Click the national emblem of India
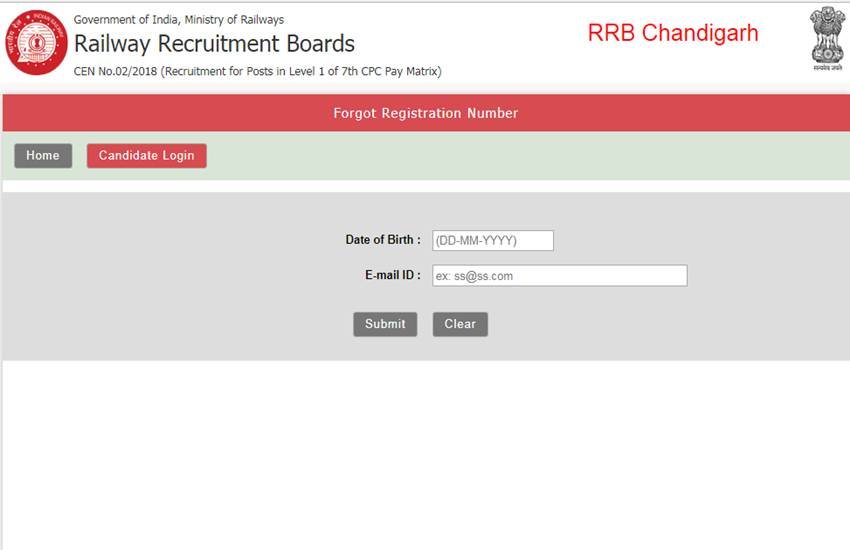Viewport: 850px width, 550px height. pos(827,34)
